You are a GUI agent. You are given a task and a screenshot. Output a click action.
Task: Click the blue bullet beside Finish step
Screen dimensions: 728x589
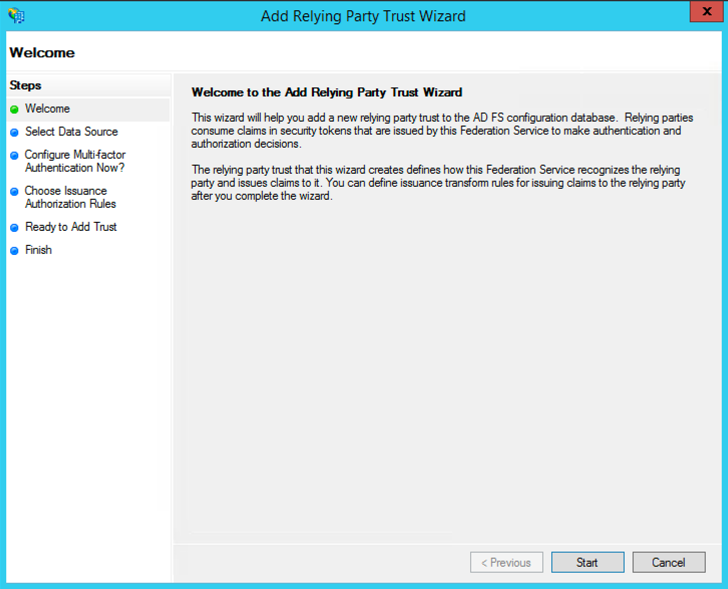pos(14,251)
